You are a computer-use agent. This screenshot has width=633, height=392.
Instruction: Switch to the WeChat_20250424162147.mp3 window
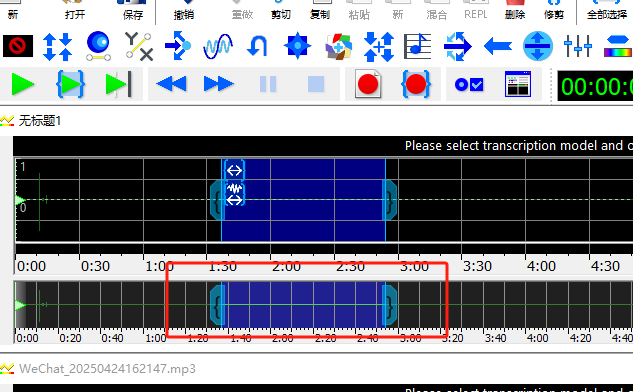(x=107, y=369)
